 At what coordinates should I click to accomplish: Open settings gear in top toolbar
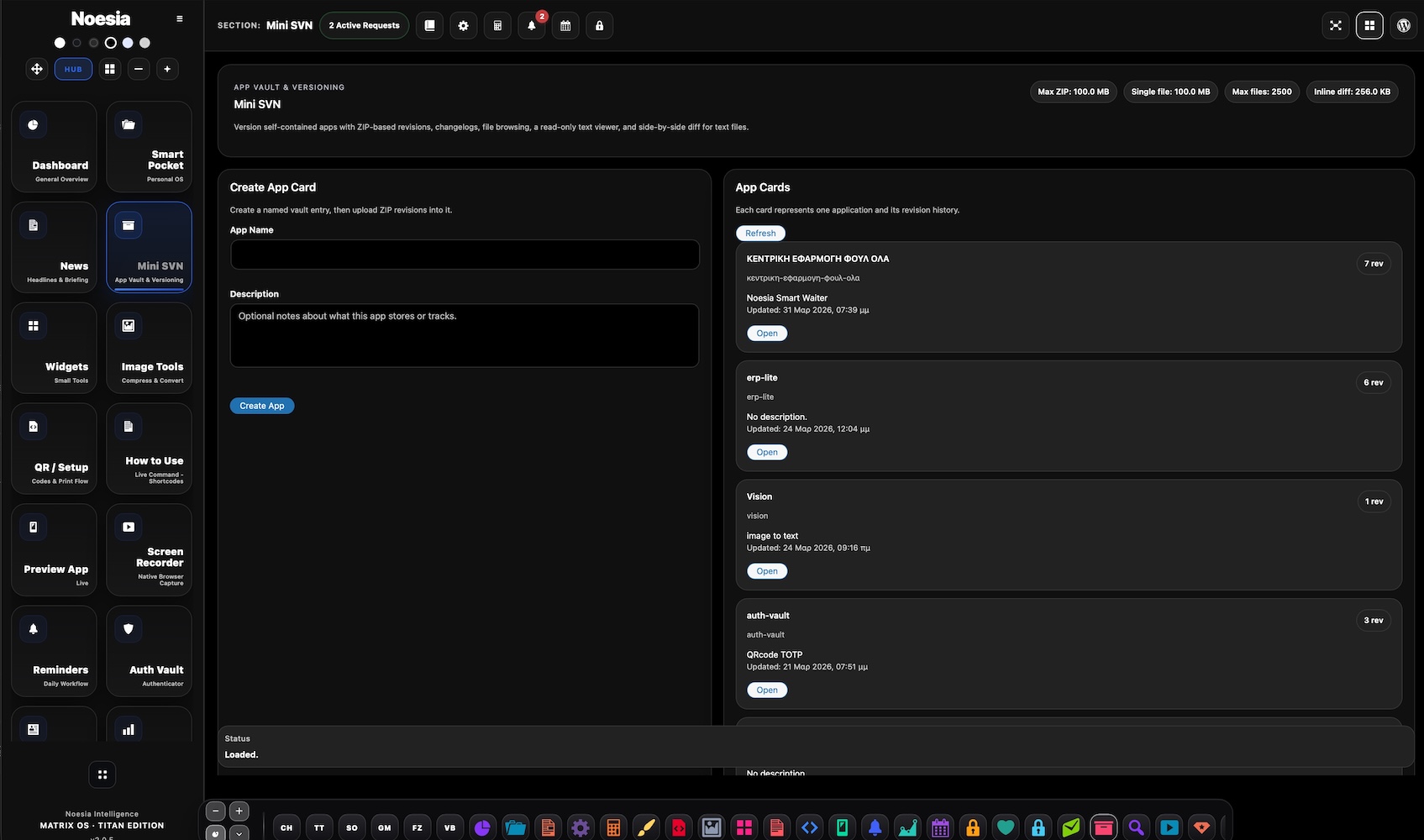pos(464,25)
